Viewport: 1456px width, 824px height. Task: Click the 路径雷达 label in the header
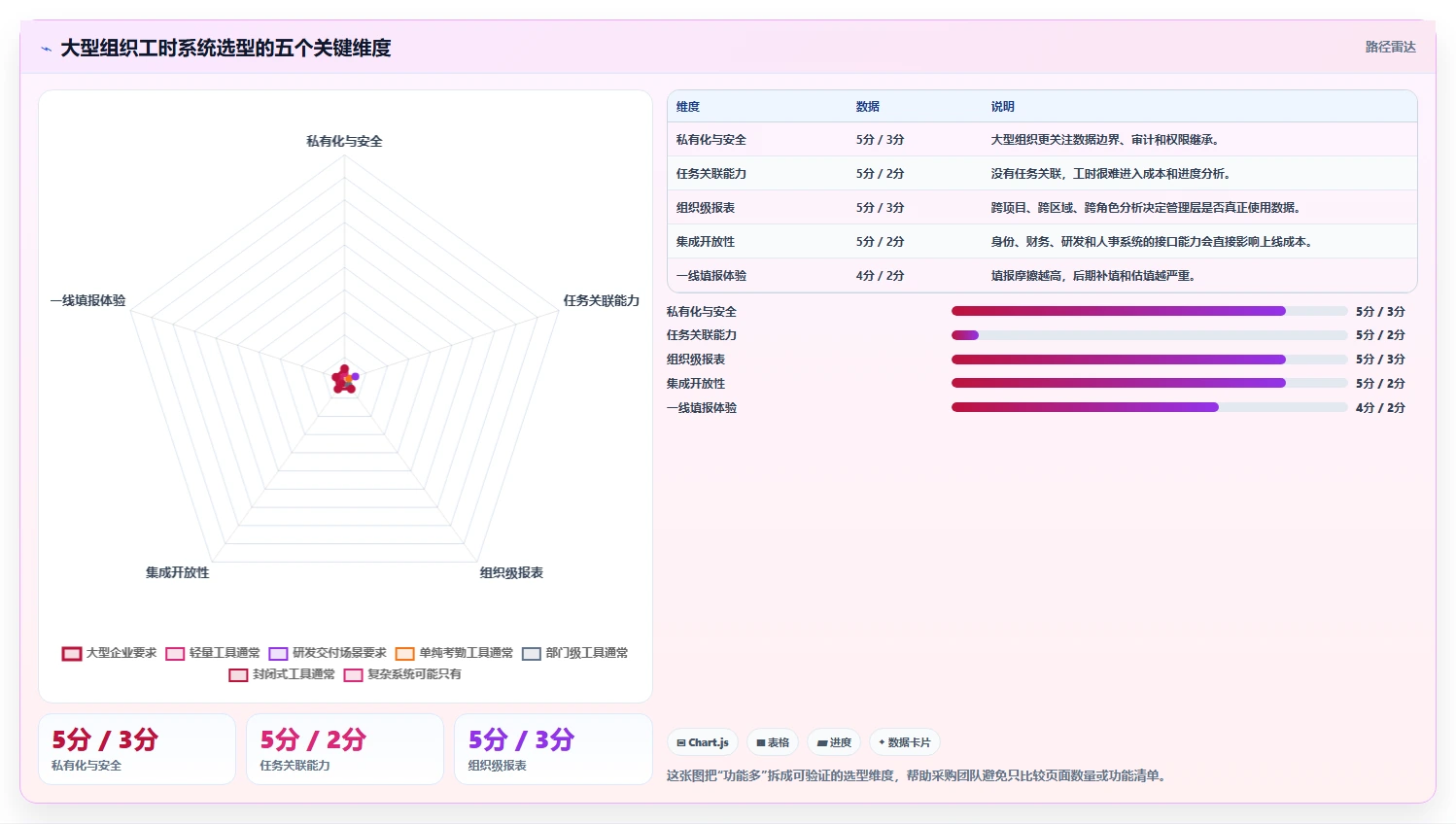(x=1390, y=47)
